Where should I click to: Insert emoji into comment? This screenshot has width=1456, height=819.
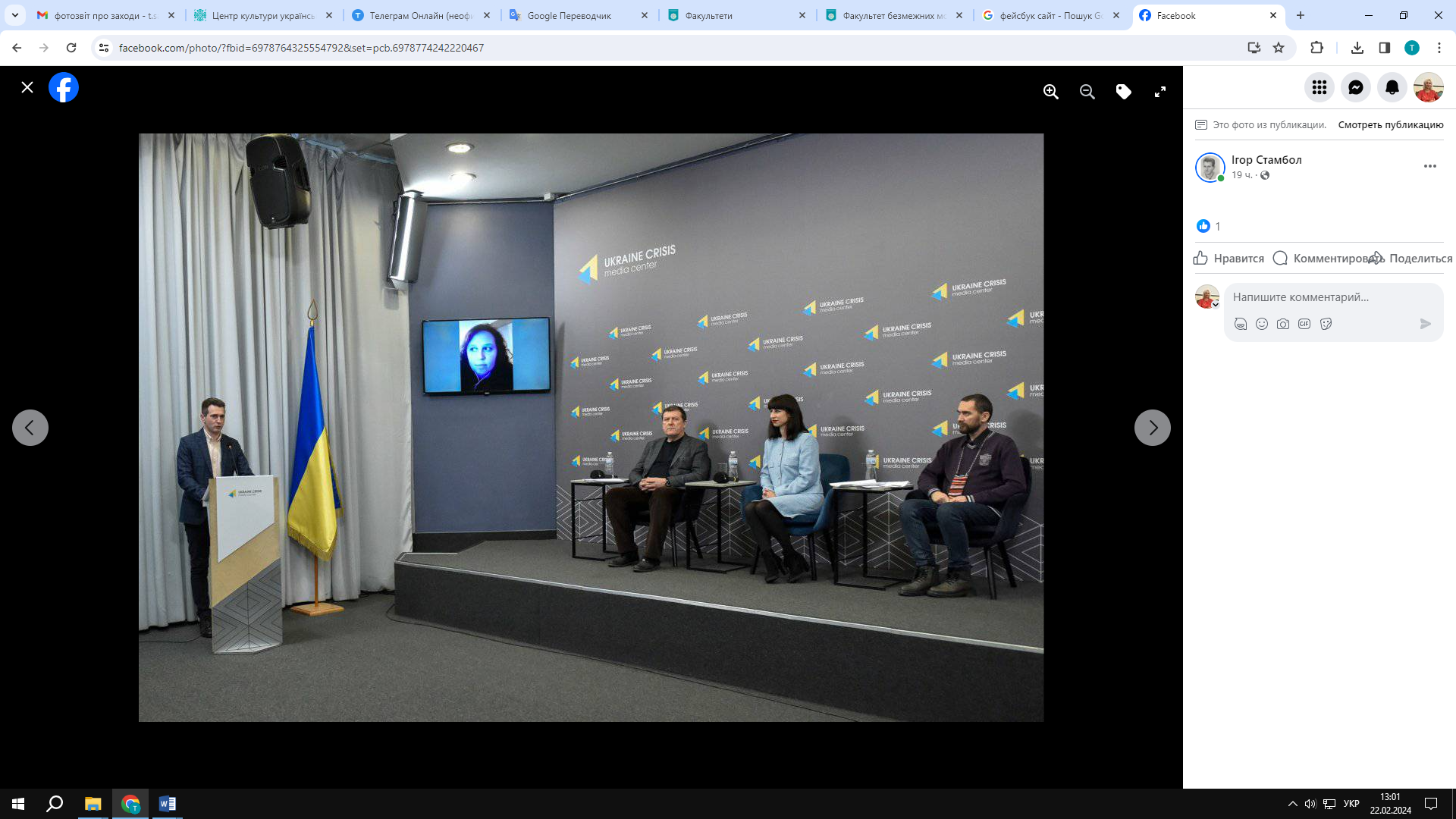[x=1261, y=324]
